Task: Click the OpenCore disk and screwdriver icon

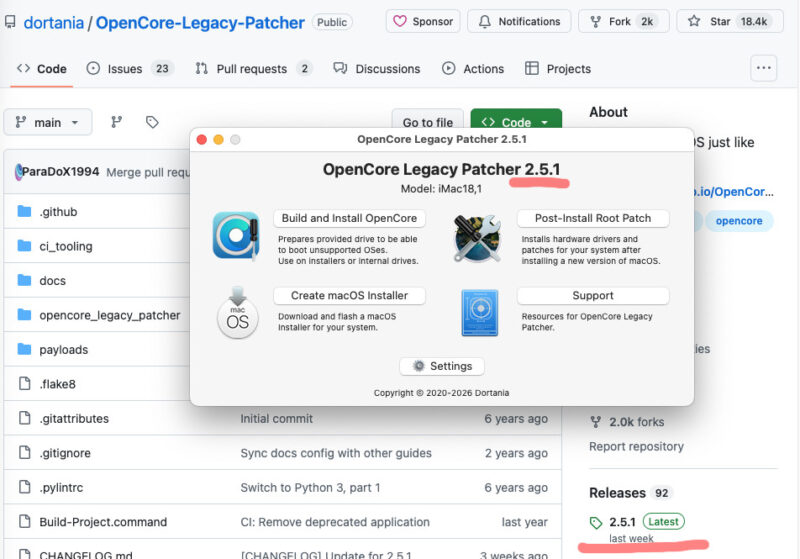Action: 236,236
